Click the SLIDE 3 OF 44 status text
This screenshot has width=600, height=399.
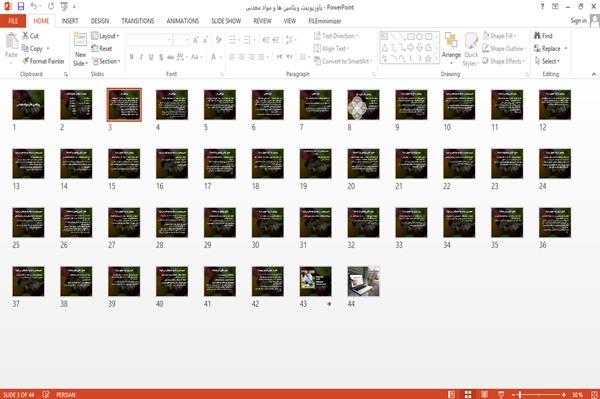pos(18,394)
